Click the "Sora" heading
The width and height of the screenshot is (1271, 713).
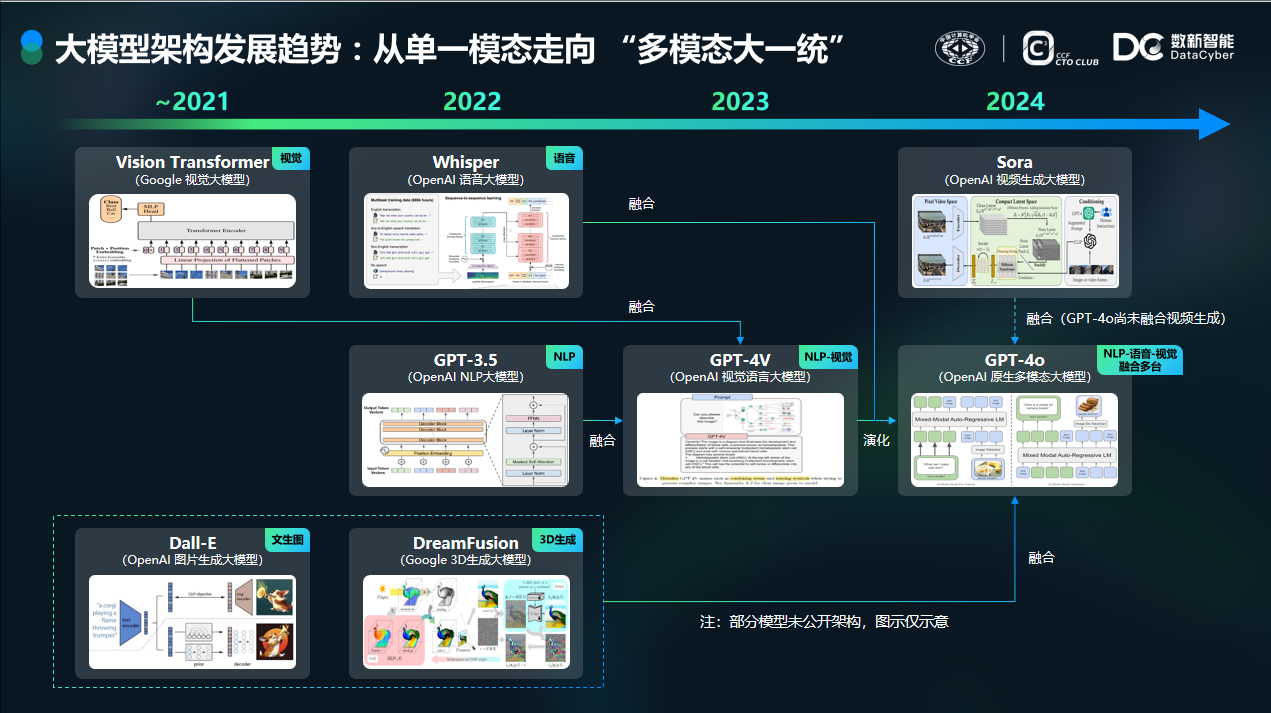point(1015,162)
